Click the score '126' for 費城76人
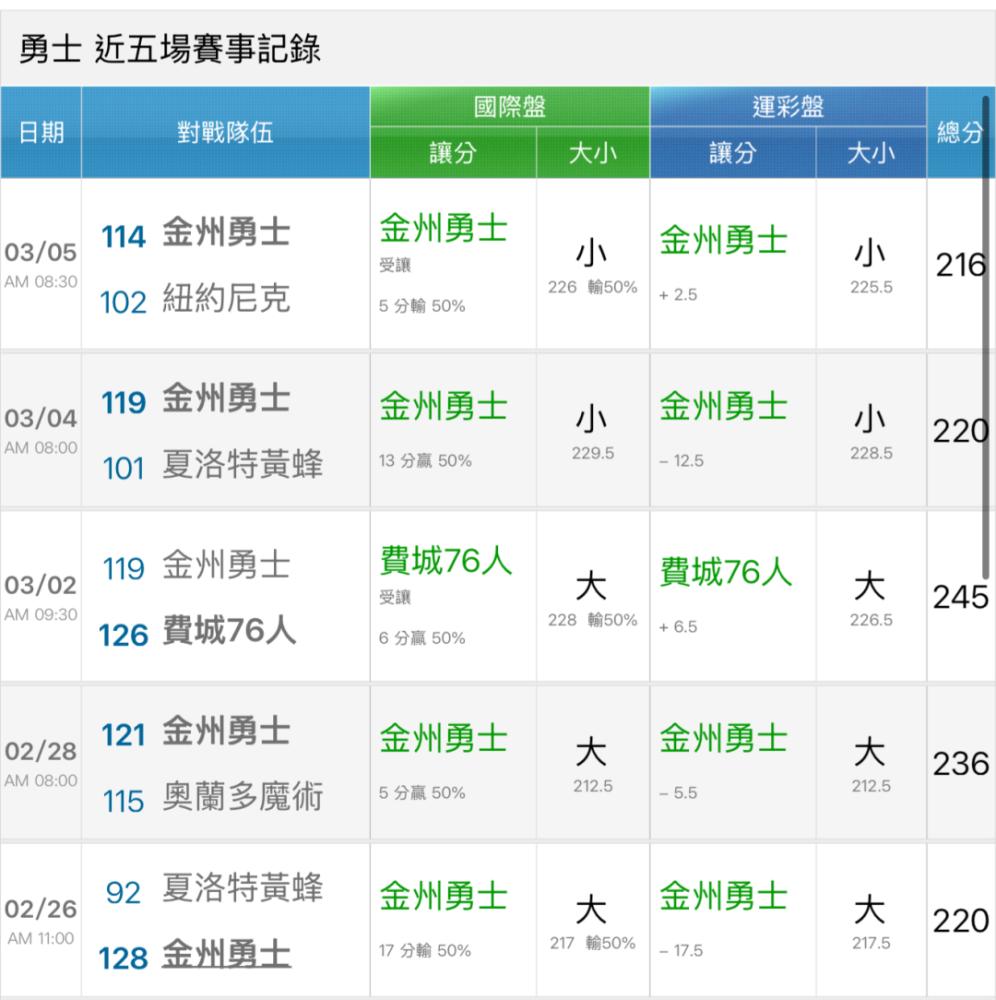 coord(123,635)
